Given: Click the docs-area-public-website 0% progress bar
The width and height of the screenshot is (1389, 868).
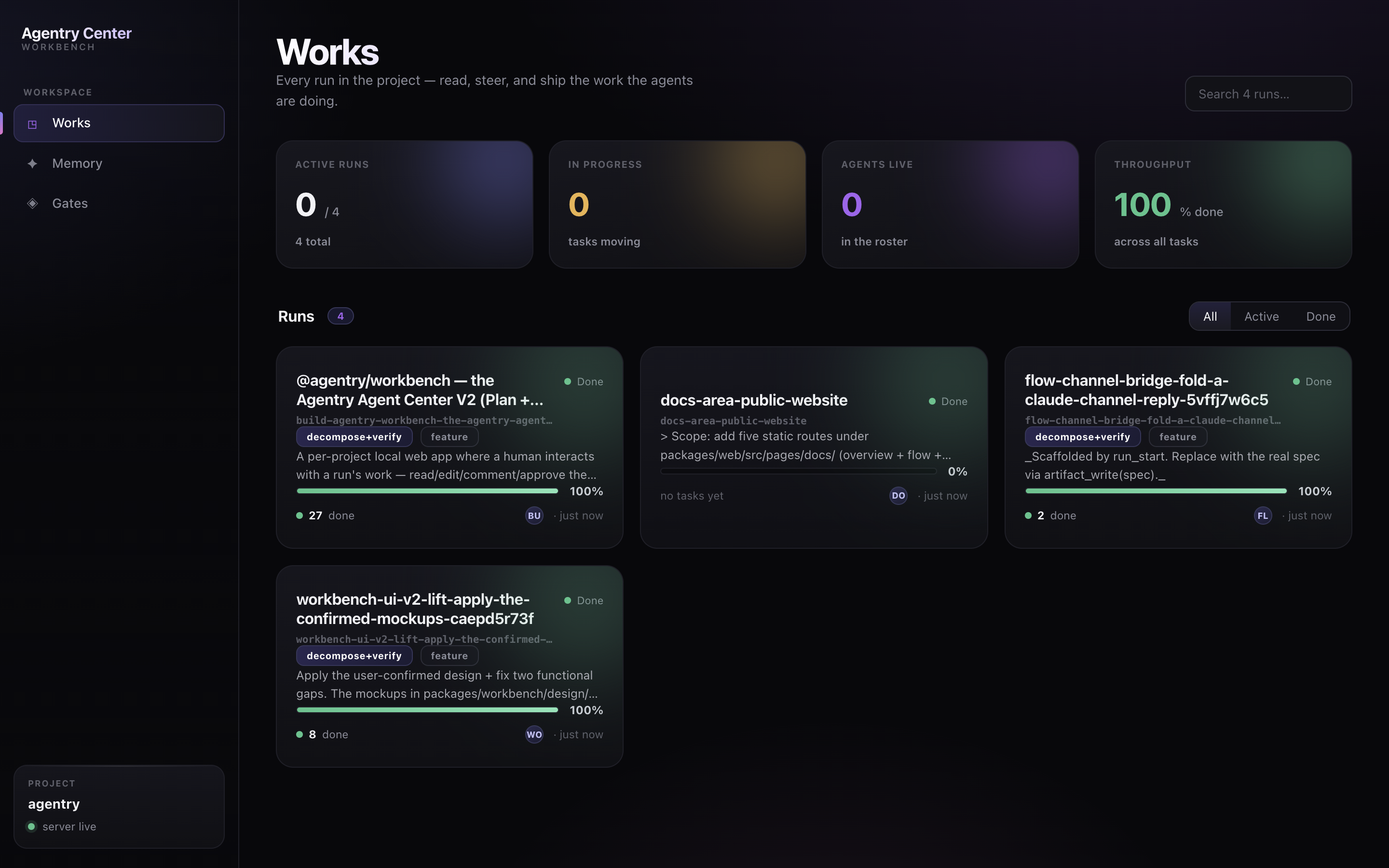Looking at the screenshot, I should point(798,471).
